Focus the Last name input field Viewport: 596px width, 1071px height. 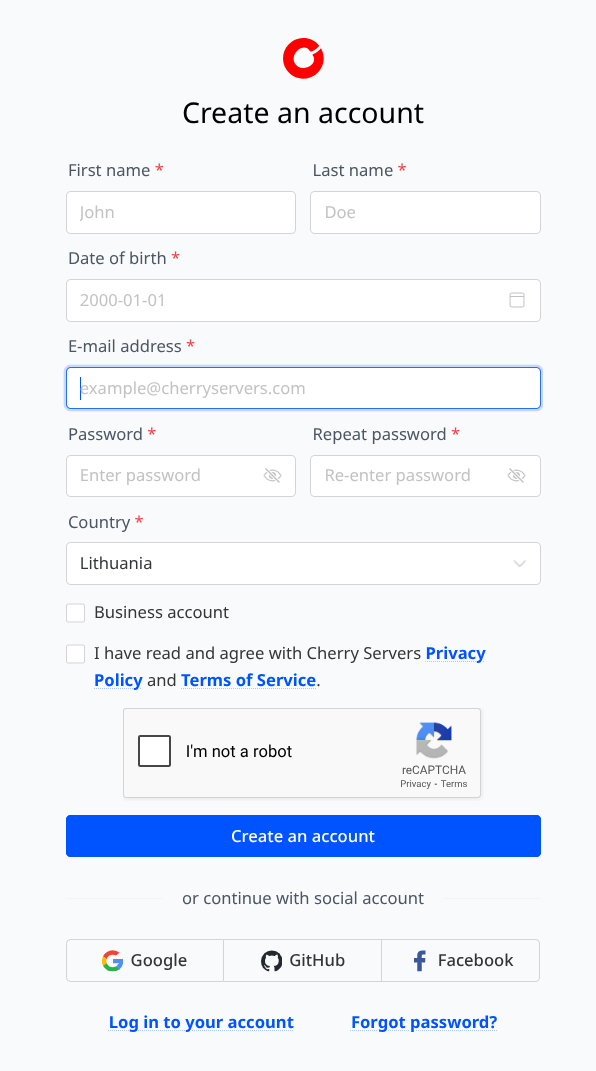click(425, 212)
